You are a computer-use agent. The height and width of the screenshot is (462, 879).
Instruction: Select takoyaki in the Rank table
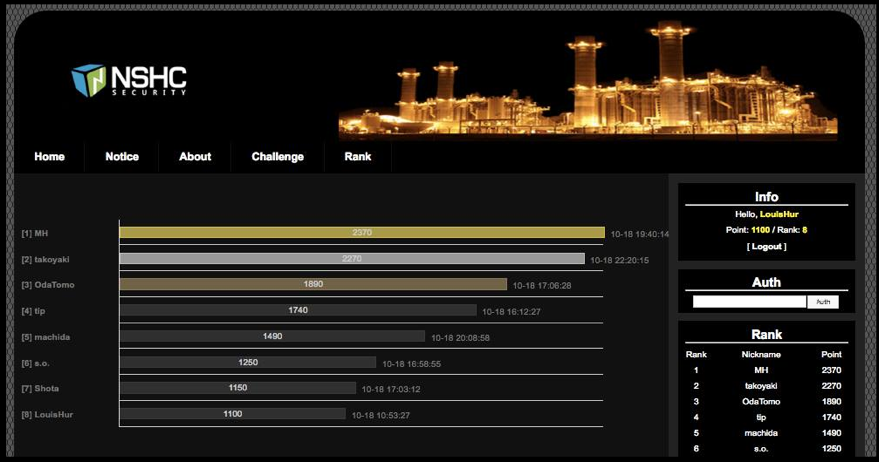[x=763, y=386]
